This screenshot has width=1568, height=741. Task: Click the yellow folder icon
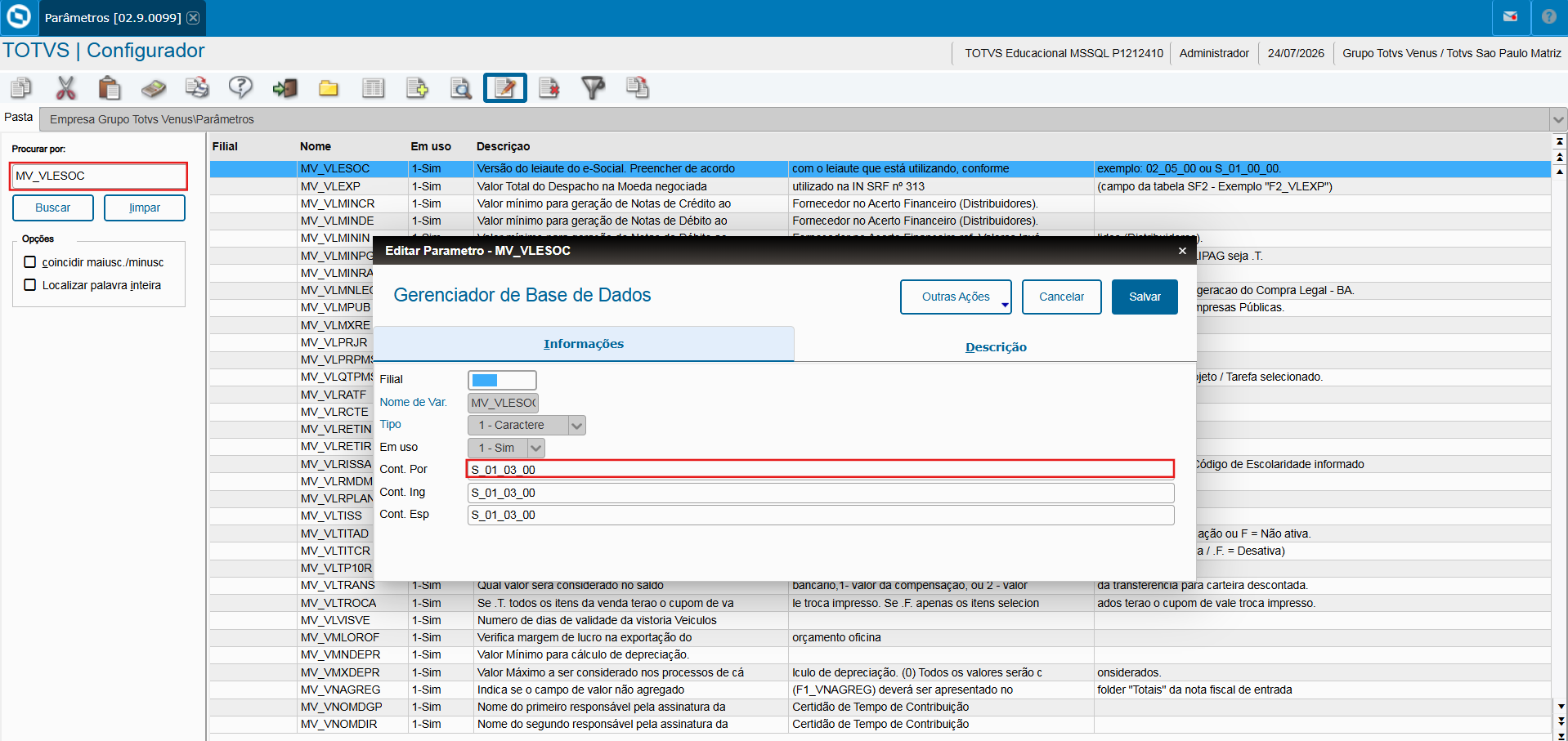329,87
